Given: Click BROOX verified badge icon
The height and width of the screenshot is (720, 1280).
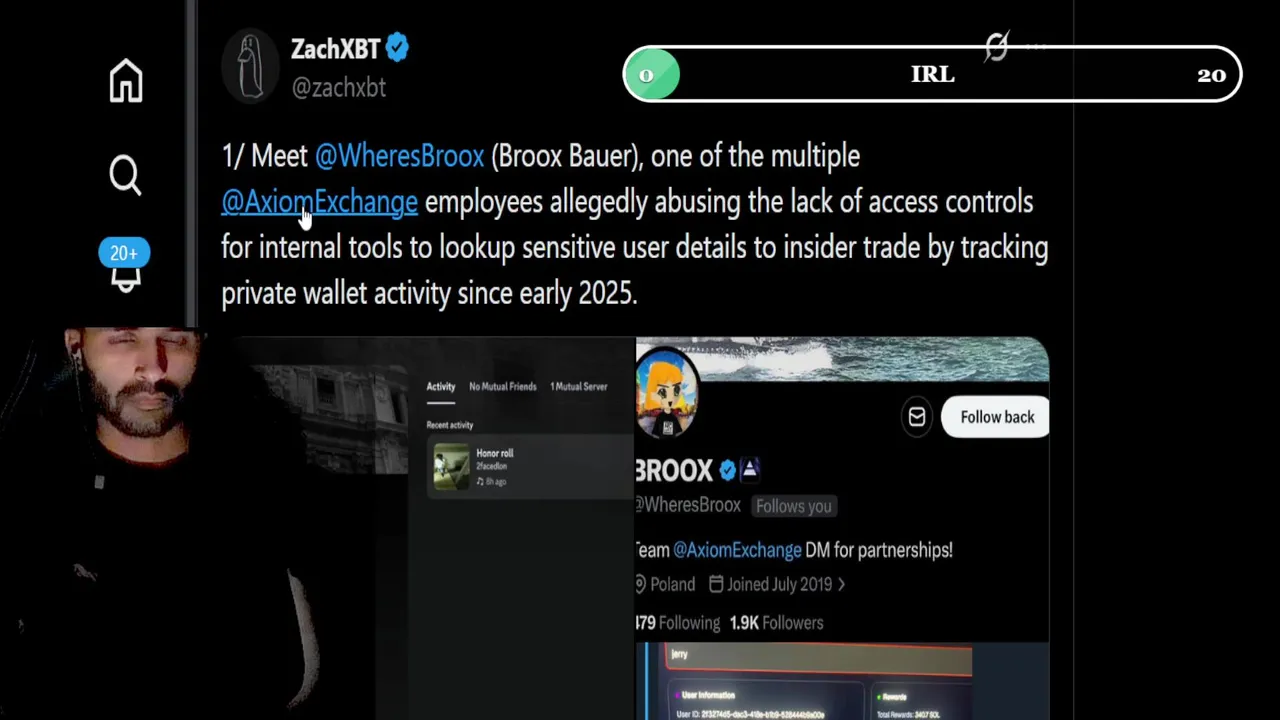Looking at the screenshot, I should [728, 470].
